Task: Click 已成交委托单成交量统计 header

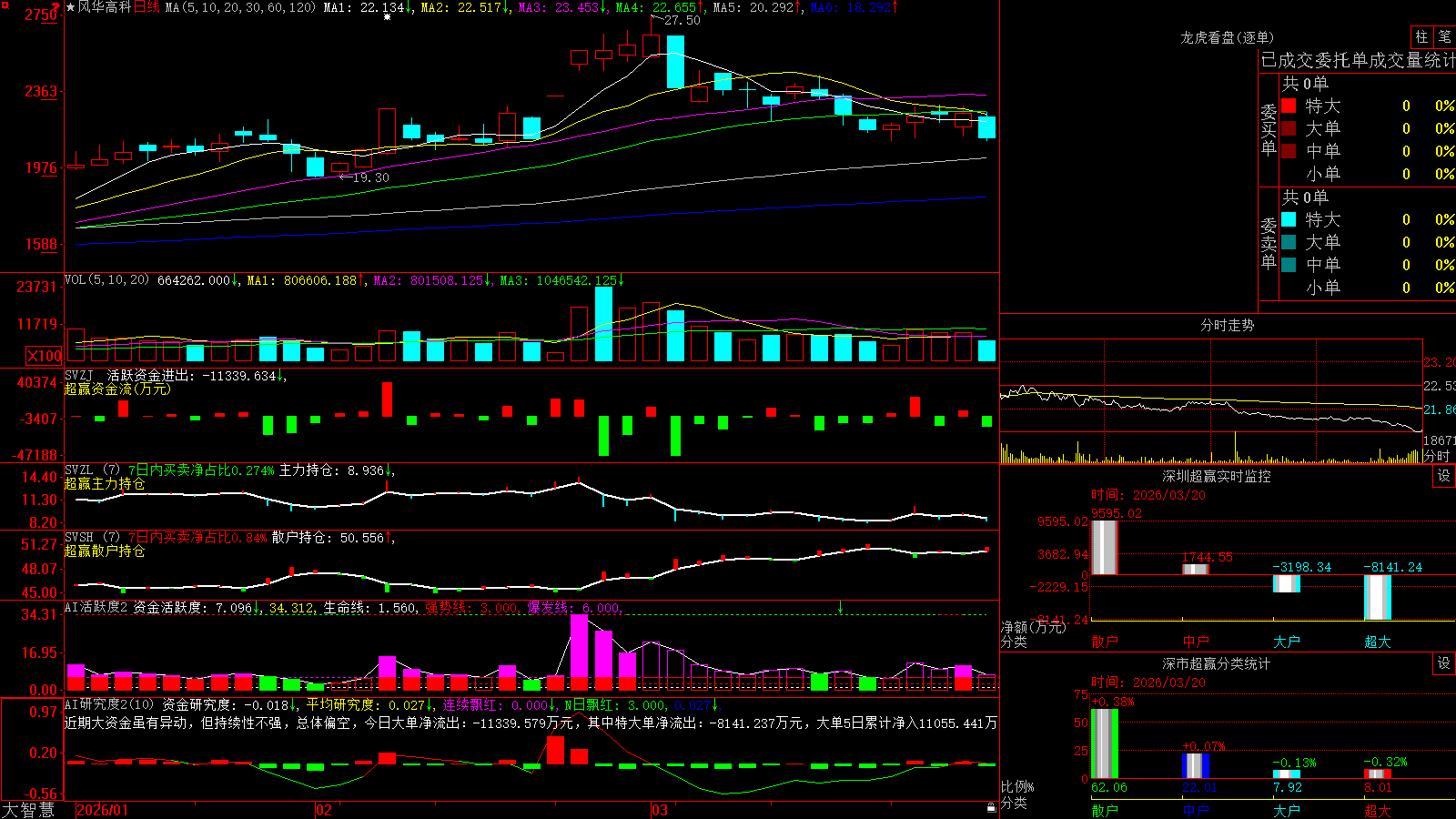Action: tap(1358, 60)
